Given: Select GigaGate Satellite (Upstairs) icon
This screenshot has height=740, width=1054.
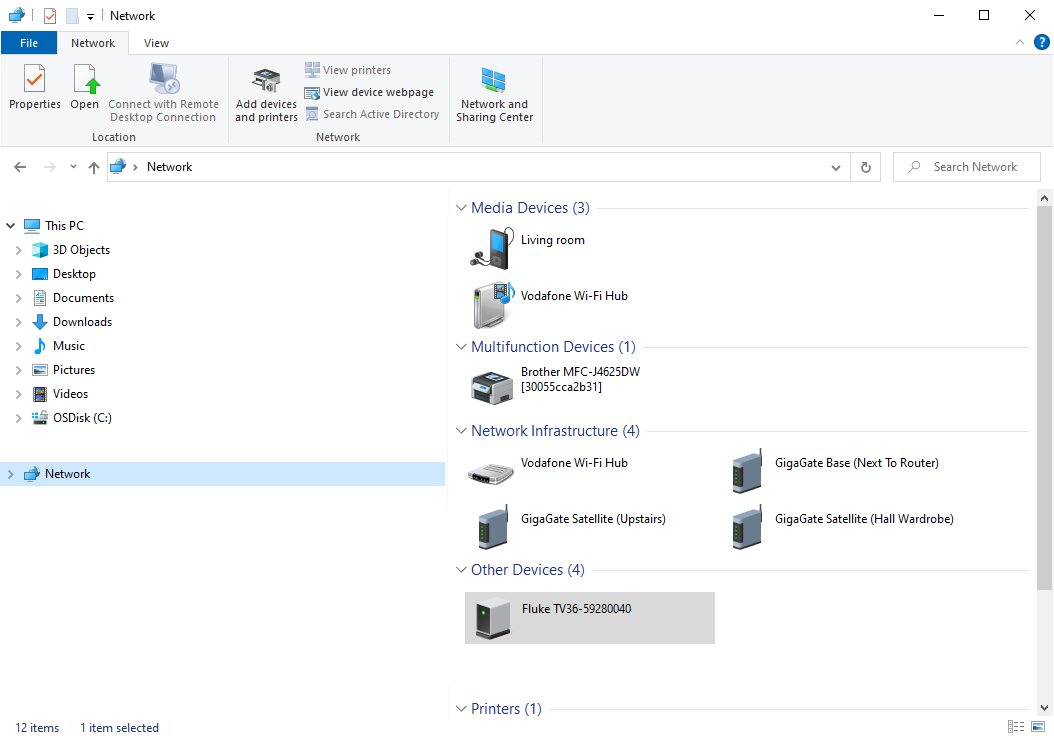Looking at the screenshot, I should pyautogui.click(x=493, y=526).
